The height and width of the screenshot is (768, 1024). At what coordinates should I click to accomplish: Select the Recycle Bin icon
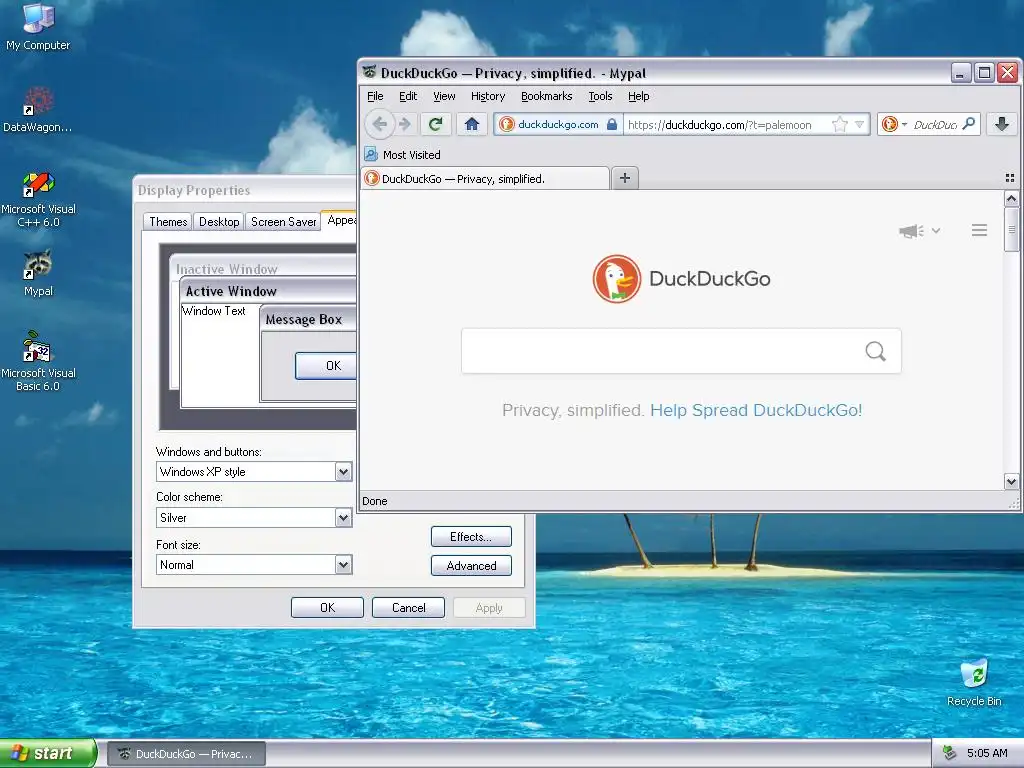974,682
